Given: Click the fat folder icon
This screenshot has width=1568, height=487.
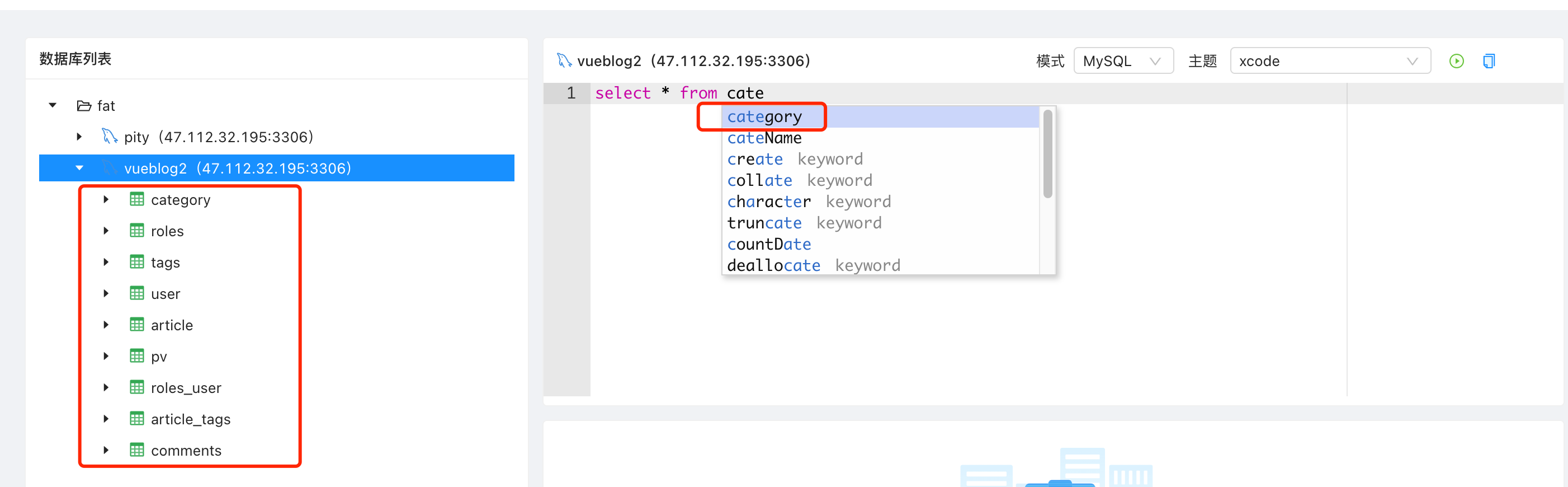Looking at the screenshot, I should pyautogui.click(x=84, y=106).
